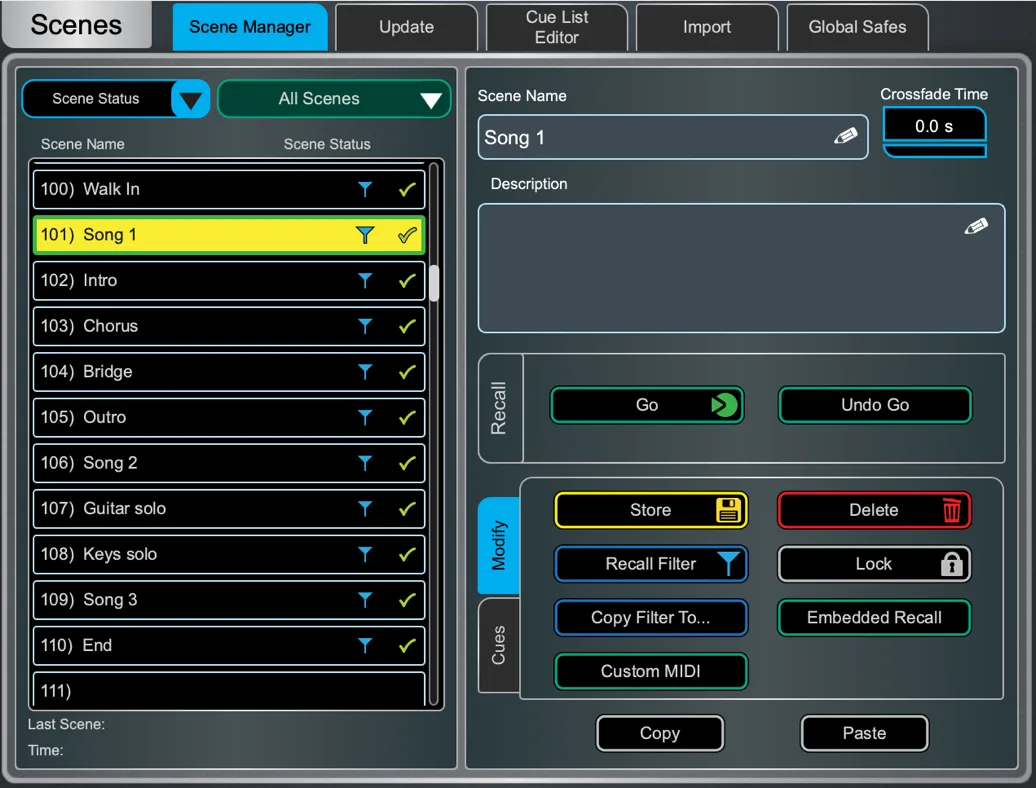Image resolution: width=1036 pixels, height=788 pixels.
Task: Select scene 100) Walk In
Action: (x=229, y=190)
